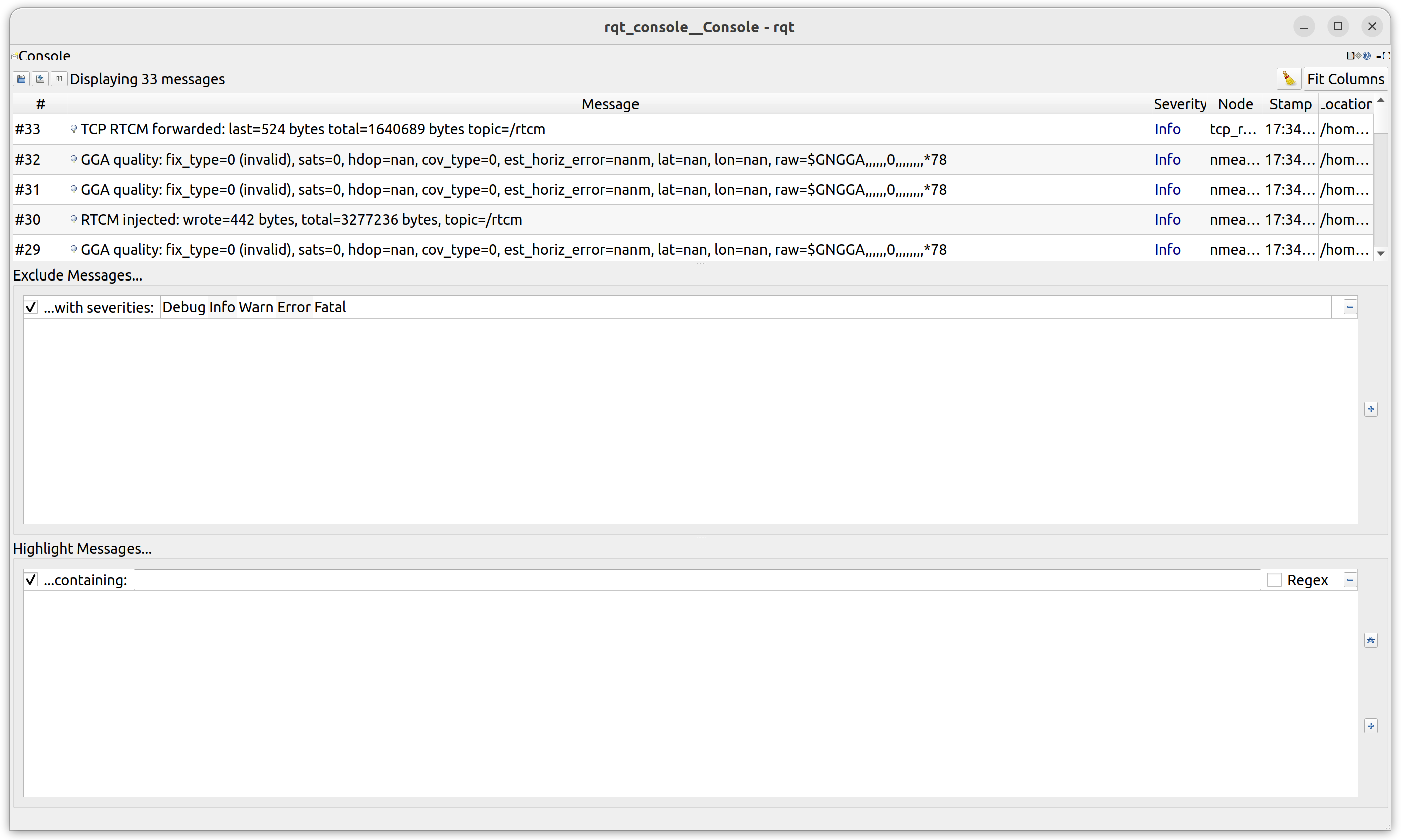Image resolution: width=1401 pixels, height=840 pixels.
Task: Click the nmea… node cell in row #30
Action: pos(1235,219)
